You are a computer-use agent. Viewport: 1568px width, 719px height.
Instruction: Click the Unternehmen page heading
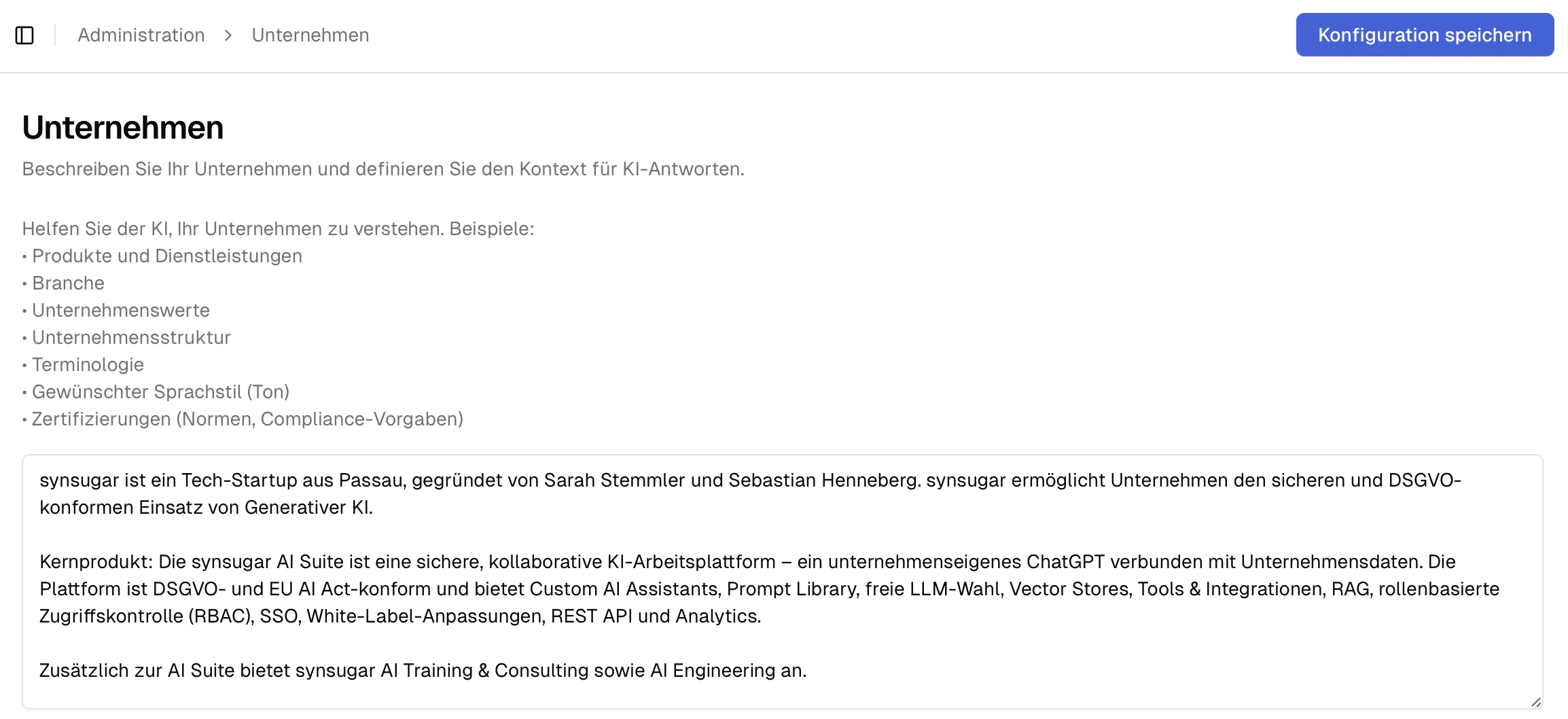[124, 127]
